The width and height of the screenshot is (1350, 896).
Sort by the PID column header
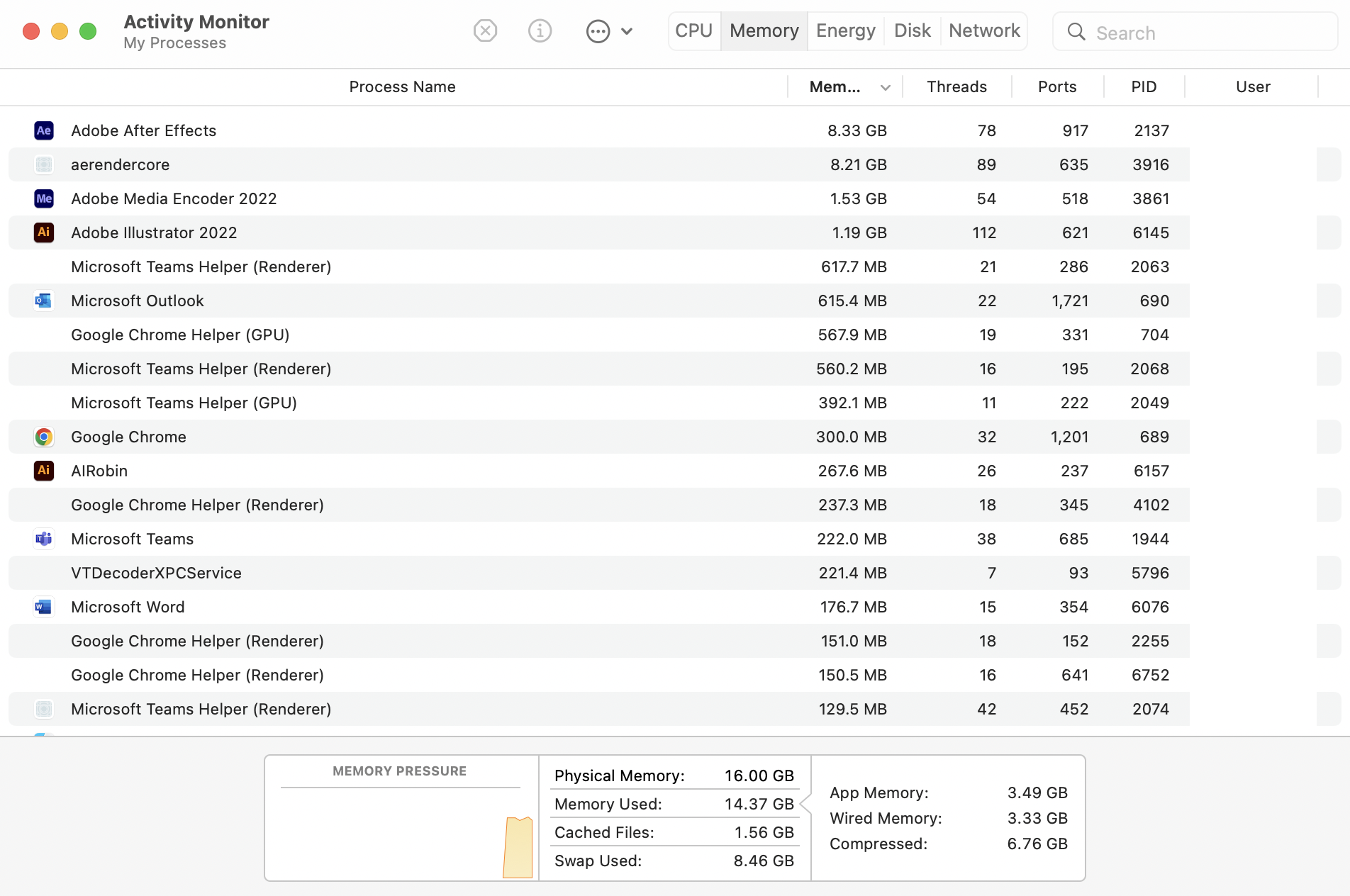[x=1143, y=87]
